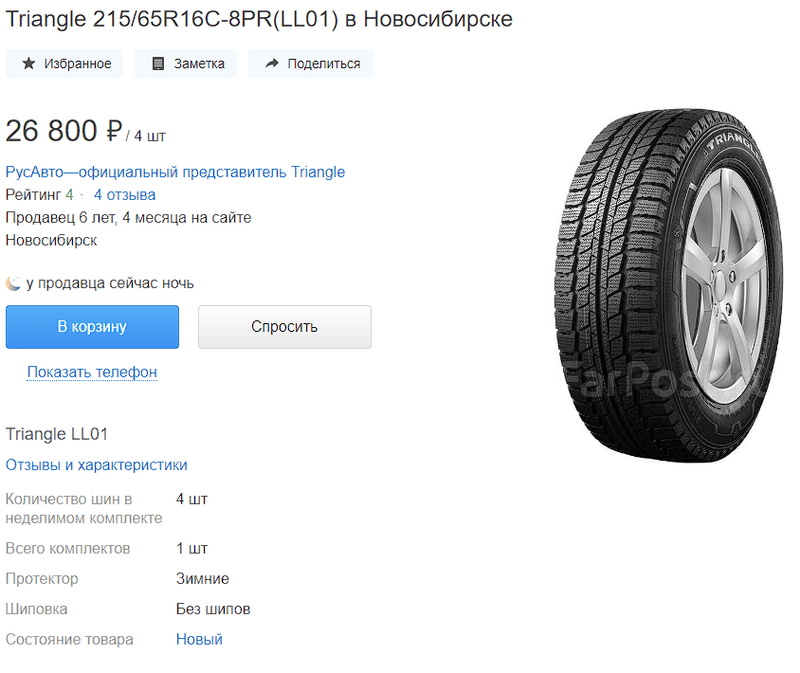Add tires to cart with В корзину

point(92,327)
